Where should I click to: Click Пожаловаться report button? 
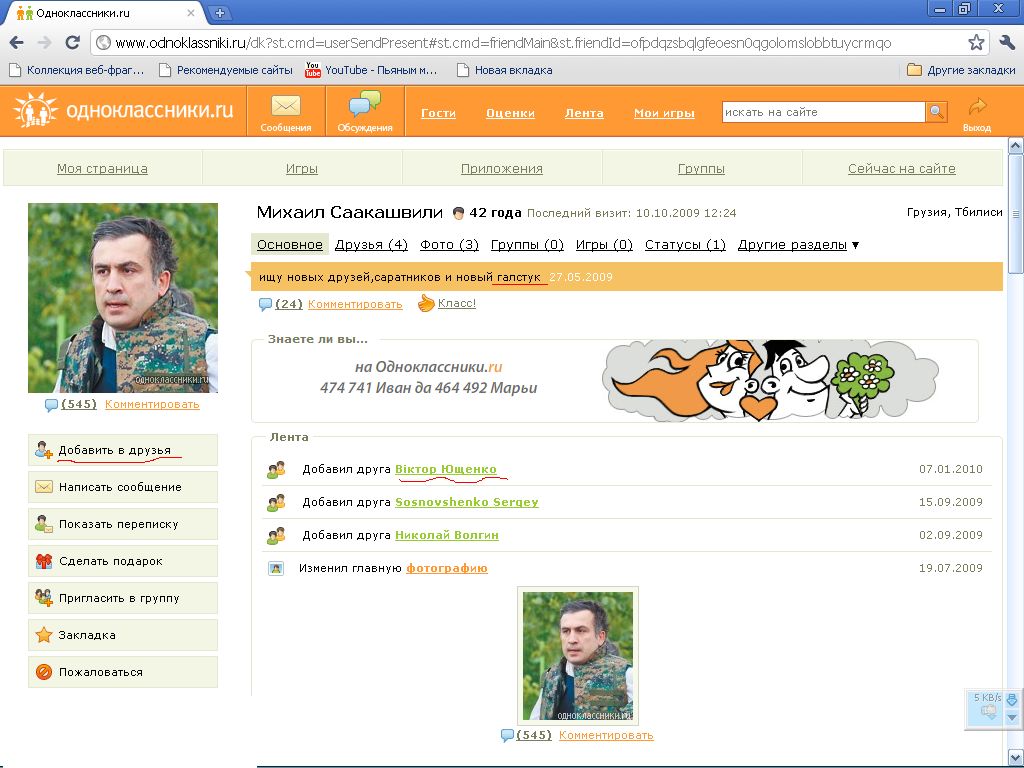tap(123, 672)
